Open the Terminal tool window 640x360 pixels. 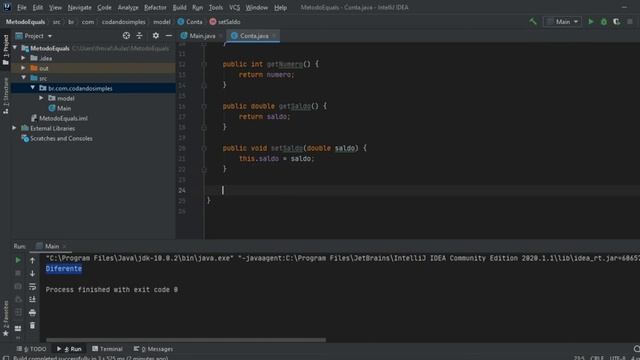(107, 349)
